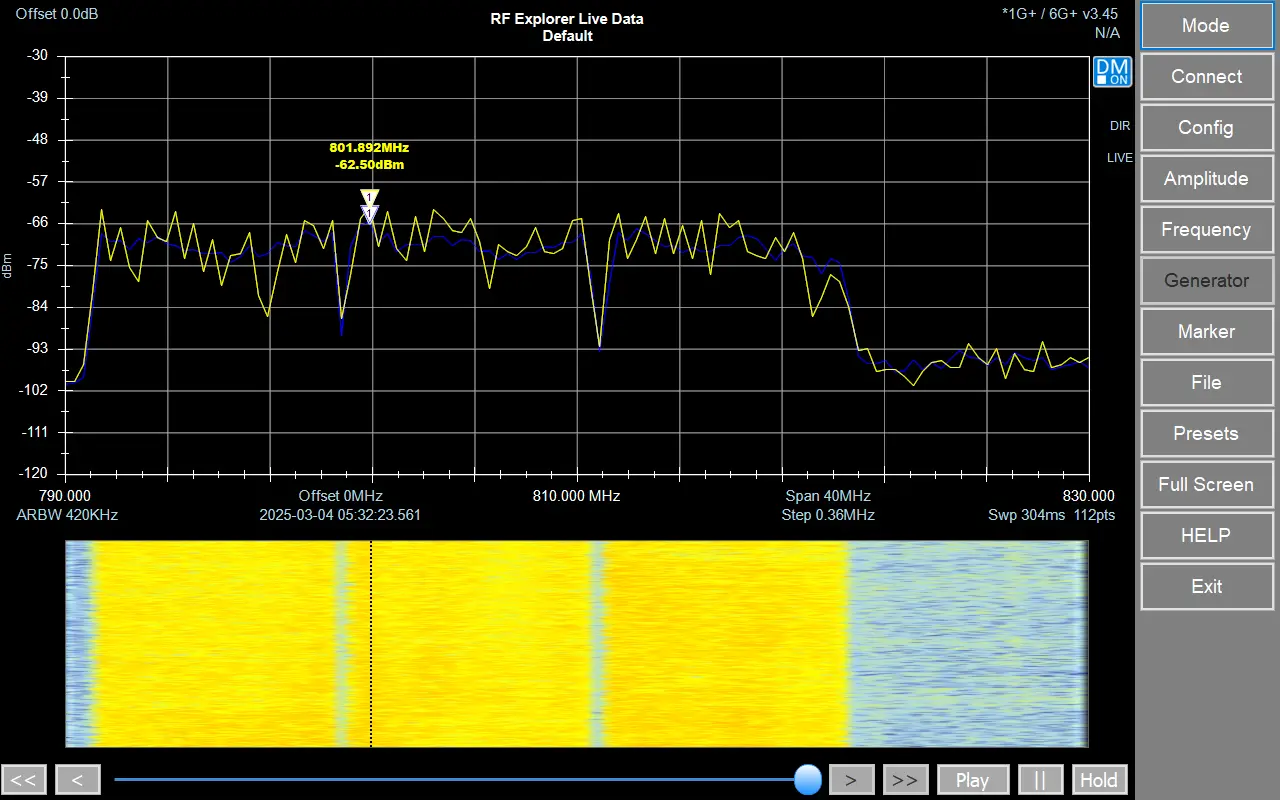The image size is (1280, 800).
Task: Open the Connect menu
Action: (x=1205, y=77)
